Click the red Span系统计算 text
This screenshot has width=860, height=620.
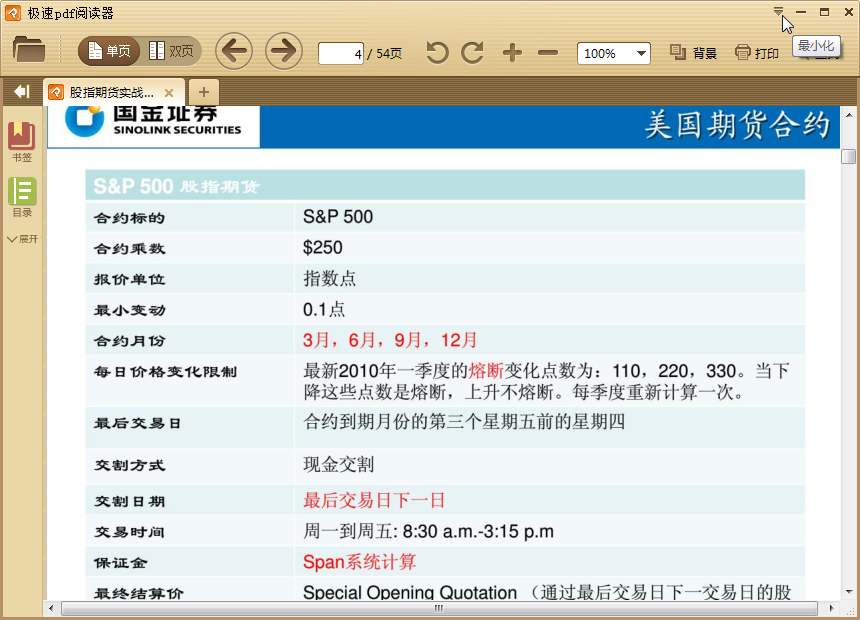359,562
